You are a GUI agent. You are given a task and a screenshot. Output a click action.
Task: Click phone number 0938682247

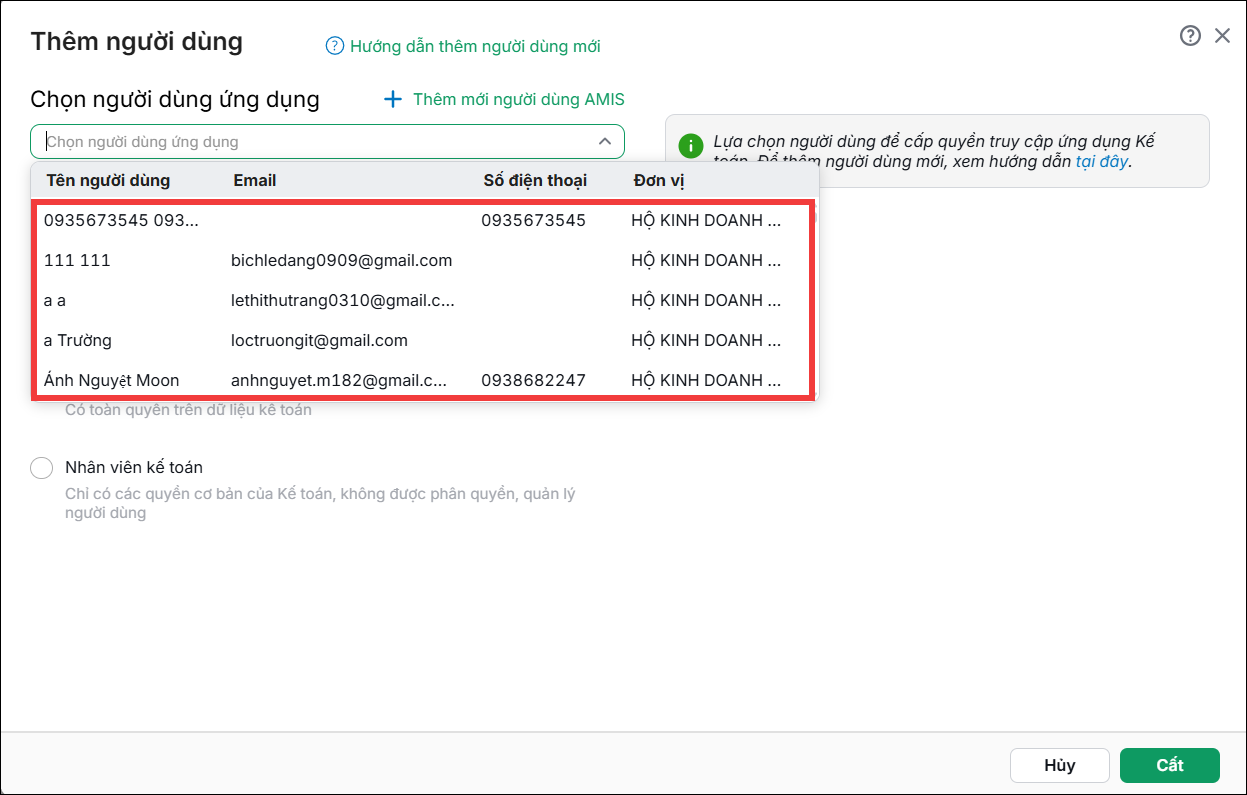(x=533, y=380)
